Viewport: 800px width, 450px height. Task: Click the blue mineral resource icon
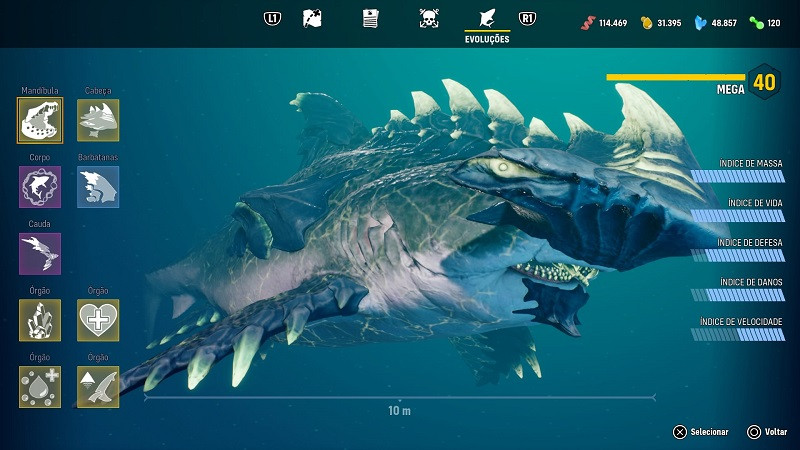pos(701,23)
